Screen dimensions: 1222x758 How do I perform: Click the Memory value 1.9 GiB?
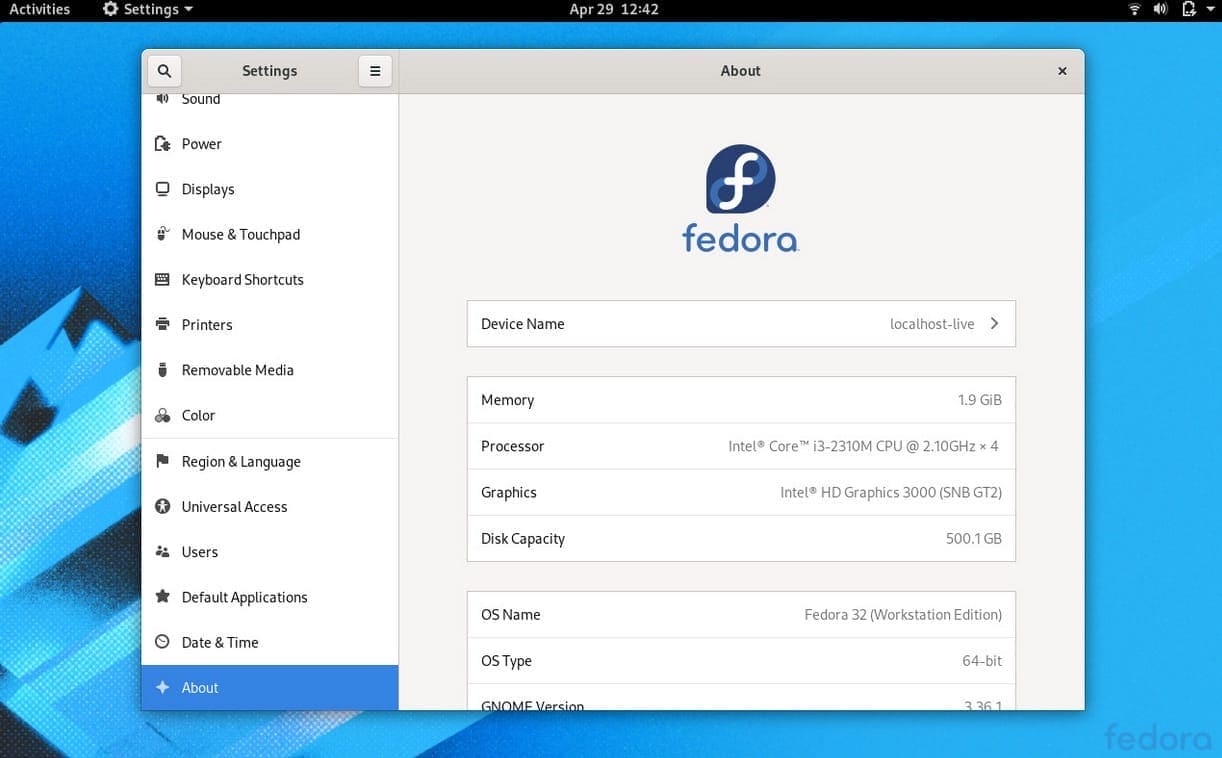[x=979, y=400]
